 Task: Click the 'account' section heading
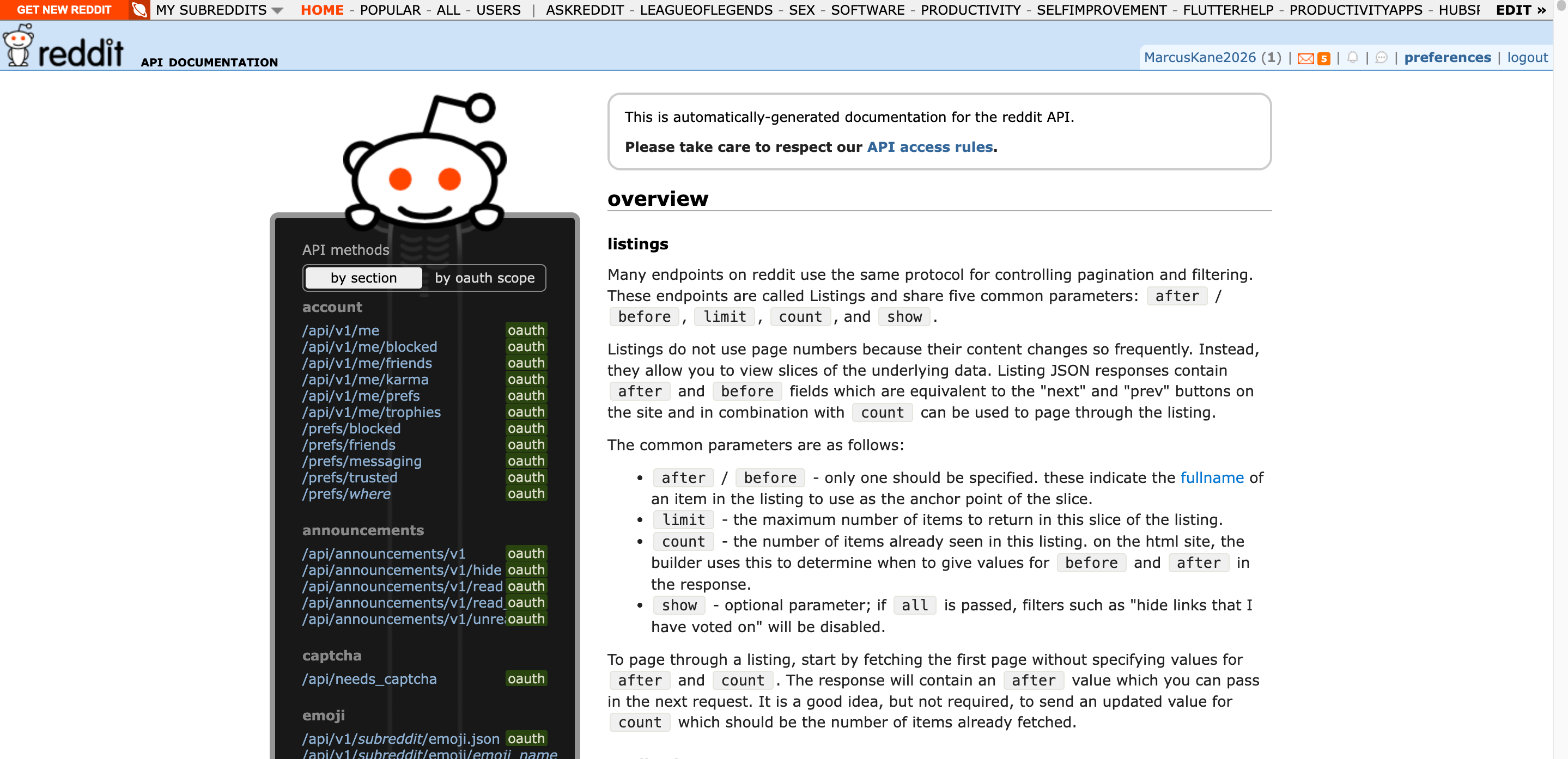tap(332, 307)
